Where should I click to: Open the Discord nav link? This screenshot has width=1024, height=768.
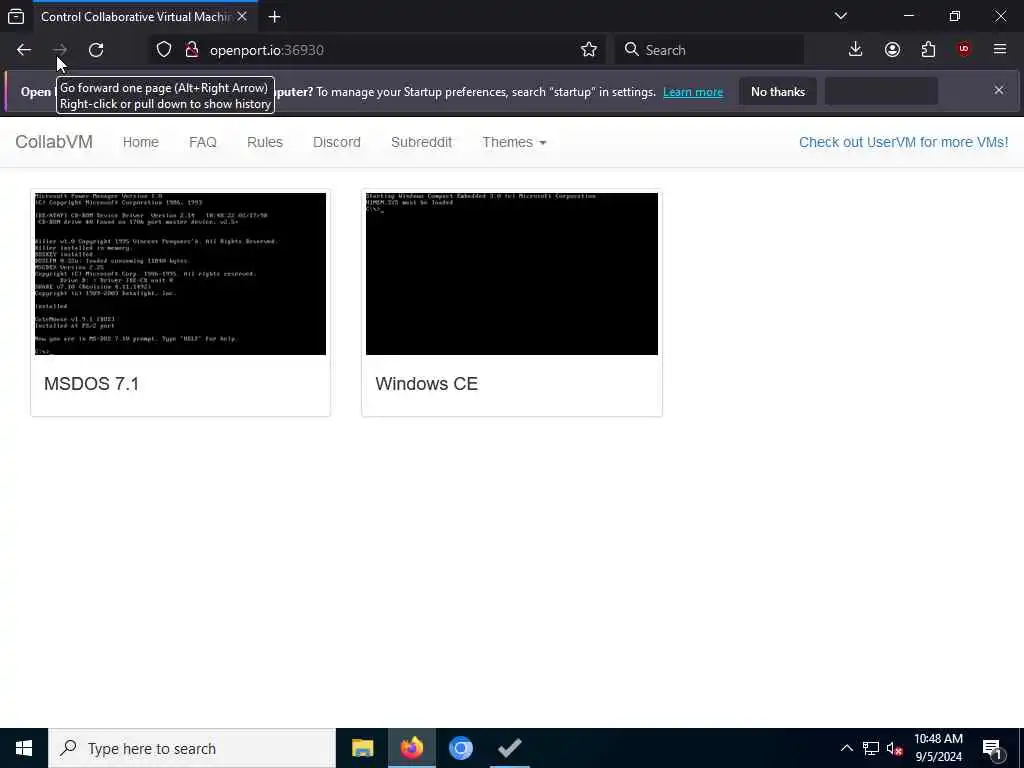(336, 142)
